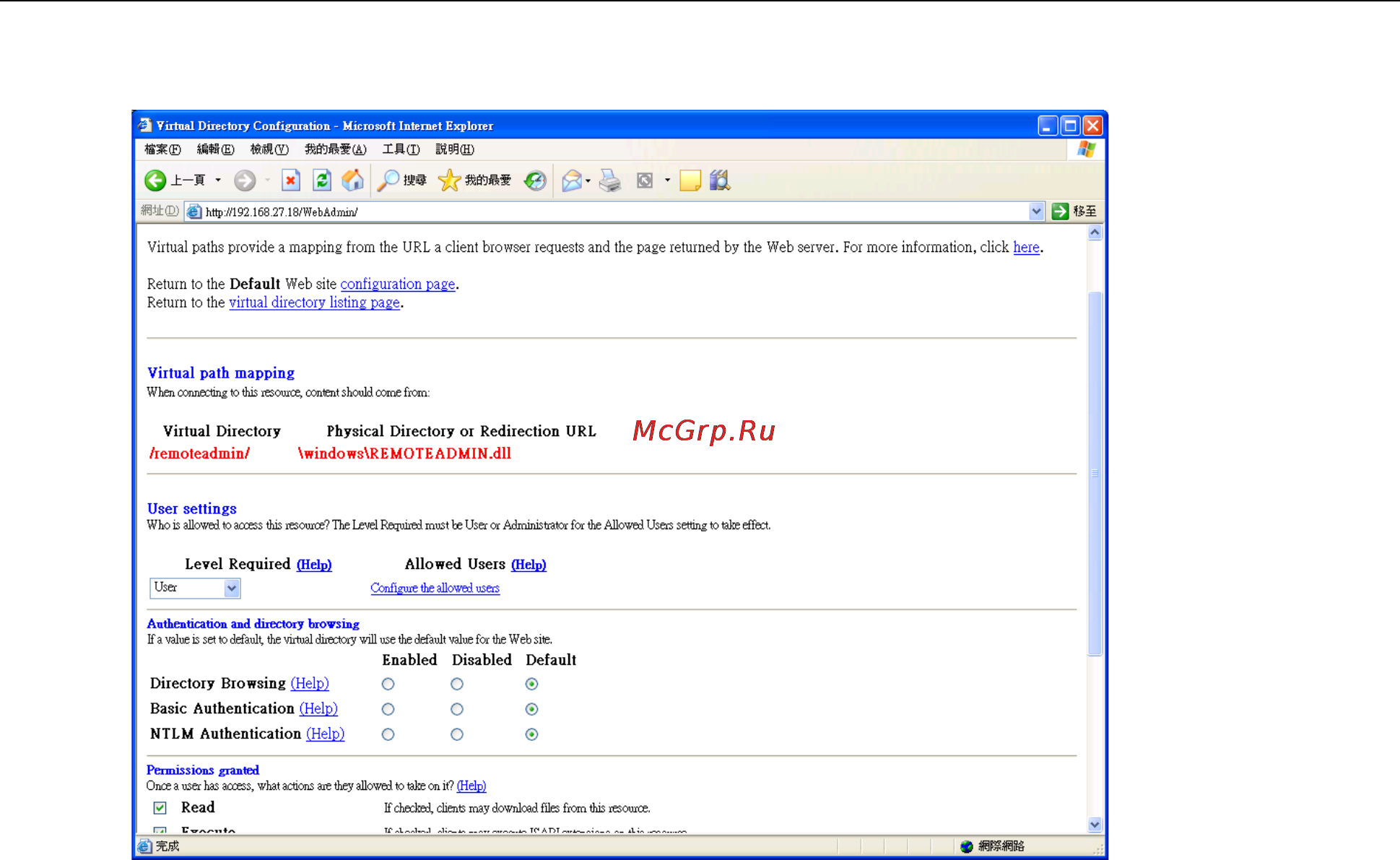Screen dimensions: 1400x860
Task: Click the yellow note toolbar icon
Action: [690, 181]
